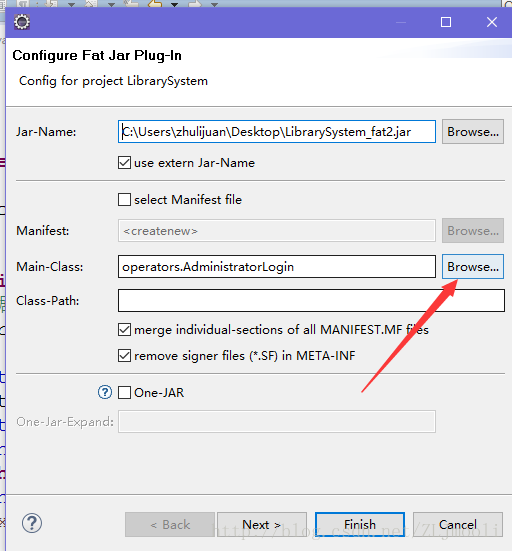Image resolution: width=512 pixels, height=551 pixels.
Task: Click inside the Jar-Name path field
Action: click(277, 132)
